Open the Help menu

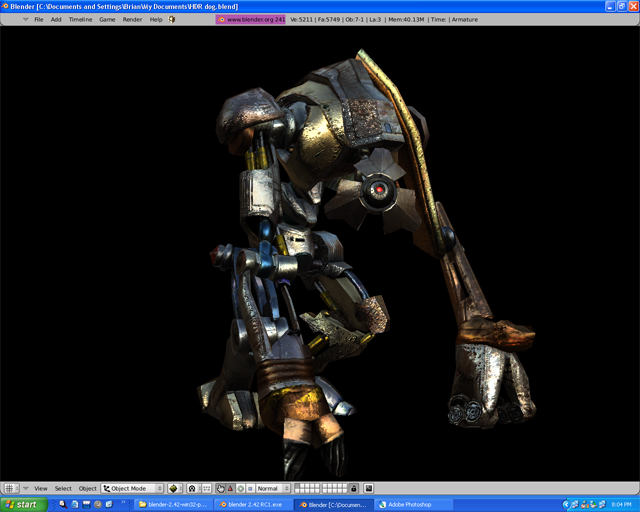point(156,19)
